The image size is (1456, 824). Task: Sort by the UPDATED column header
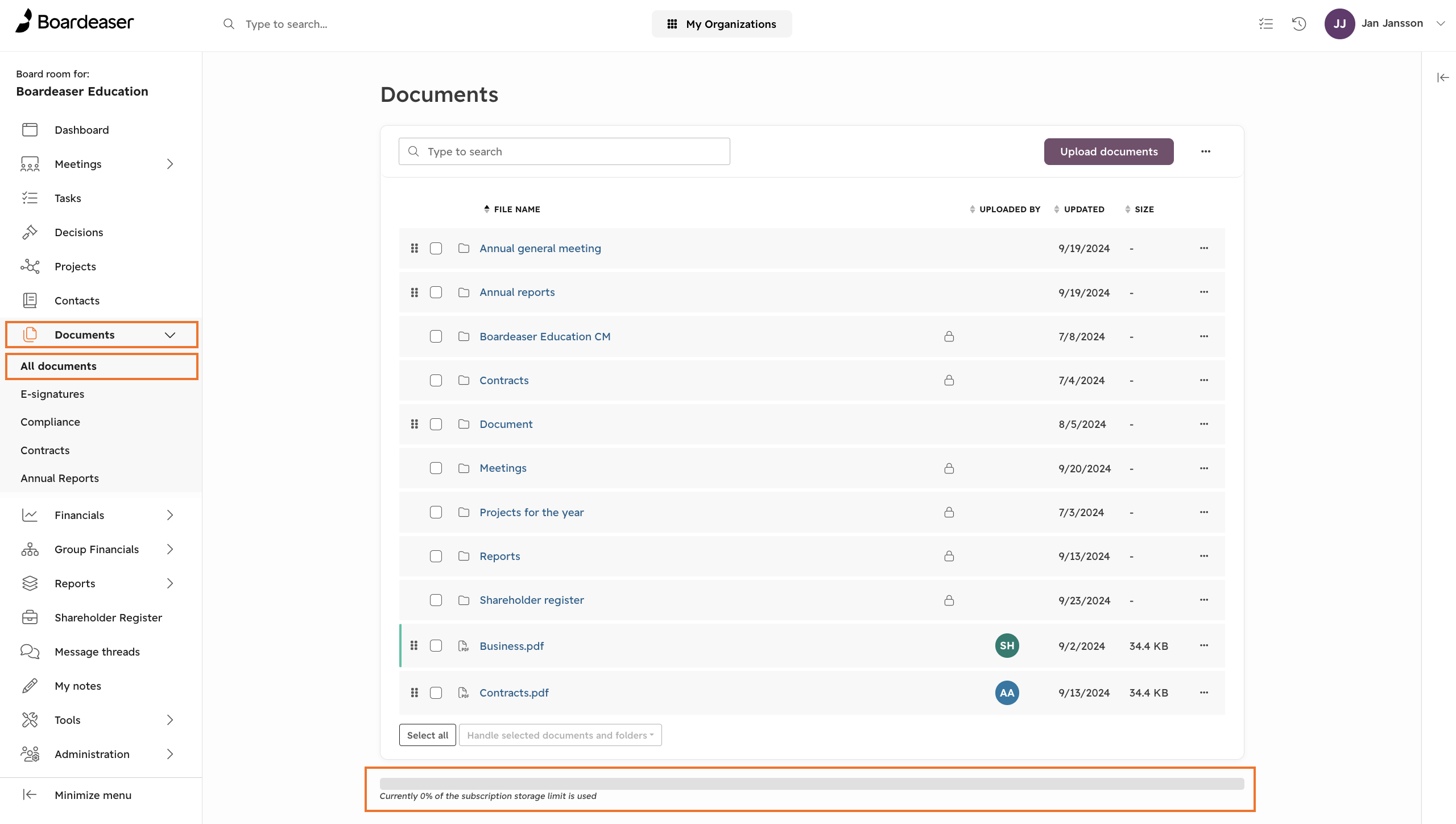[1079, 209]
